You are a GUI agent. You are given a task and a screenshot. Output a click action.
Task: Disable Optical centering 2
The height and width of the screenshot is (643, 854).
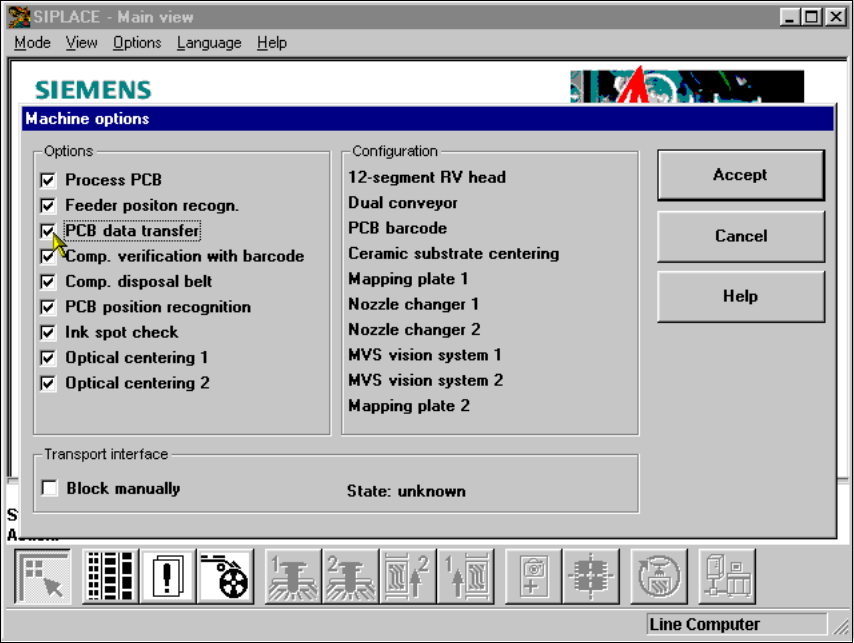48,383
